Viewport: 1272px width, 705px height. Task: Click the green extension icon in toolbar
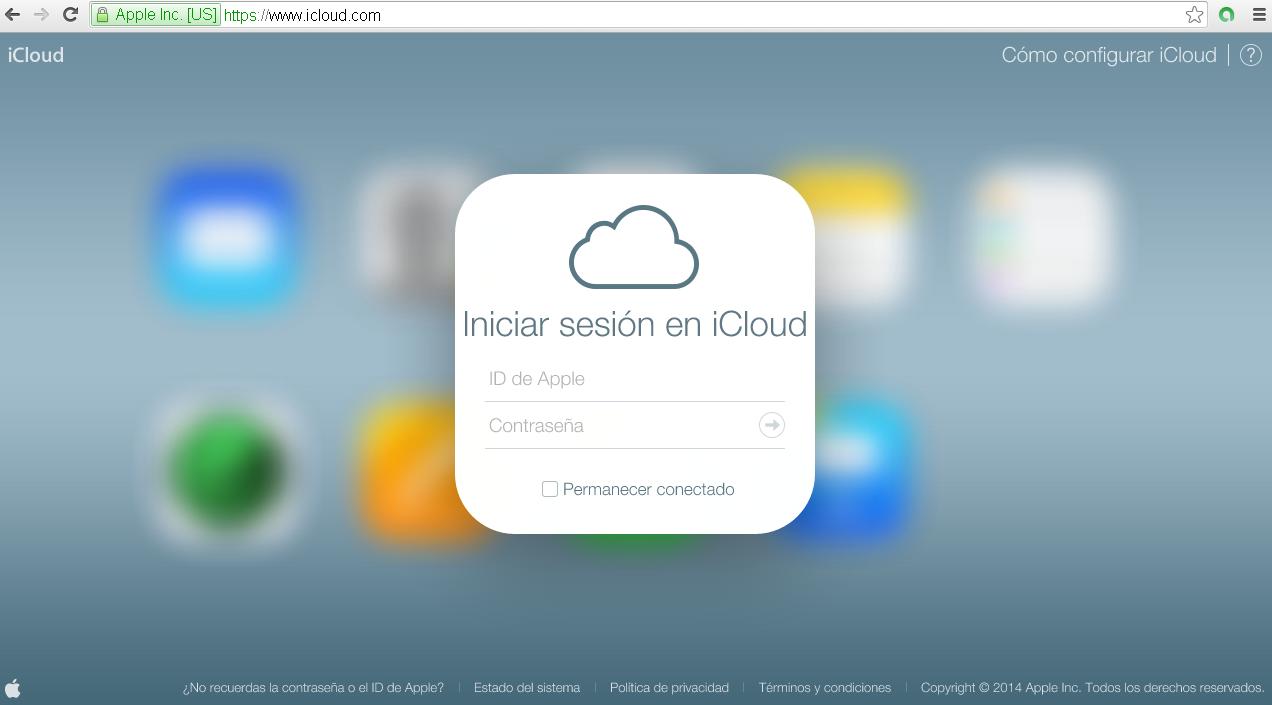click(1227, 15)
